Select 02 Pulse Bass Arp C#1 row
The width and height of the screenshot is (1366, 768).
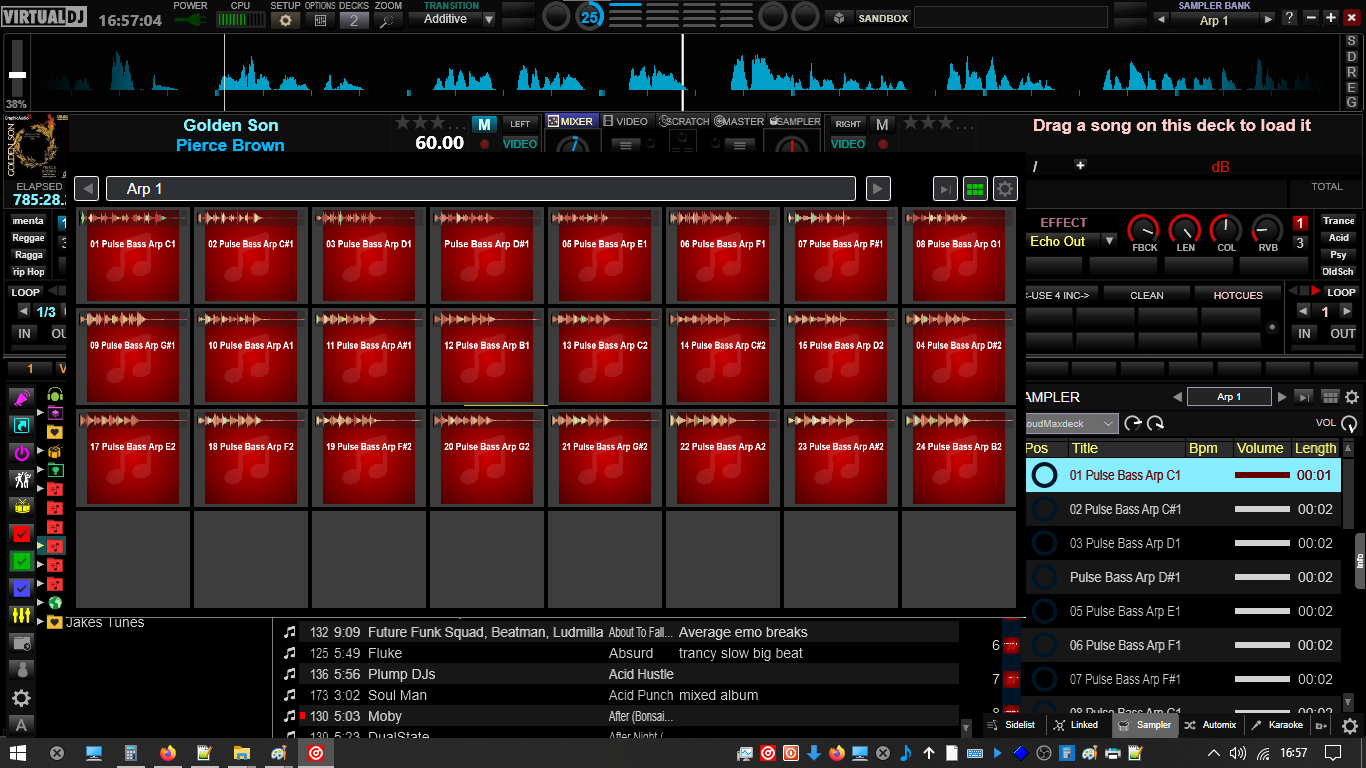[x=1183, y=509]
